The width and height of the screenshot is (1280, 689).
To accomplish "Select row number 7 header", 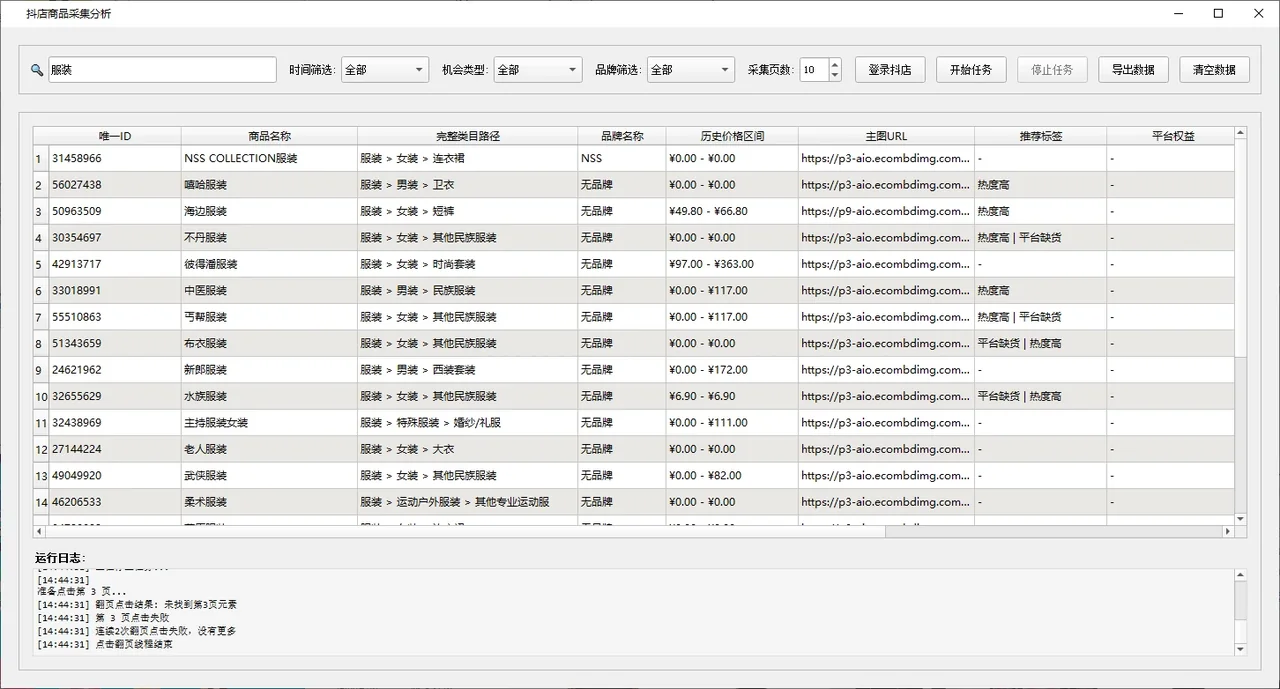I will pyautogui.click(x=41, y=317).
